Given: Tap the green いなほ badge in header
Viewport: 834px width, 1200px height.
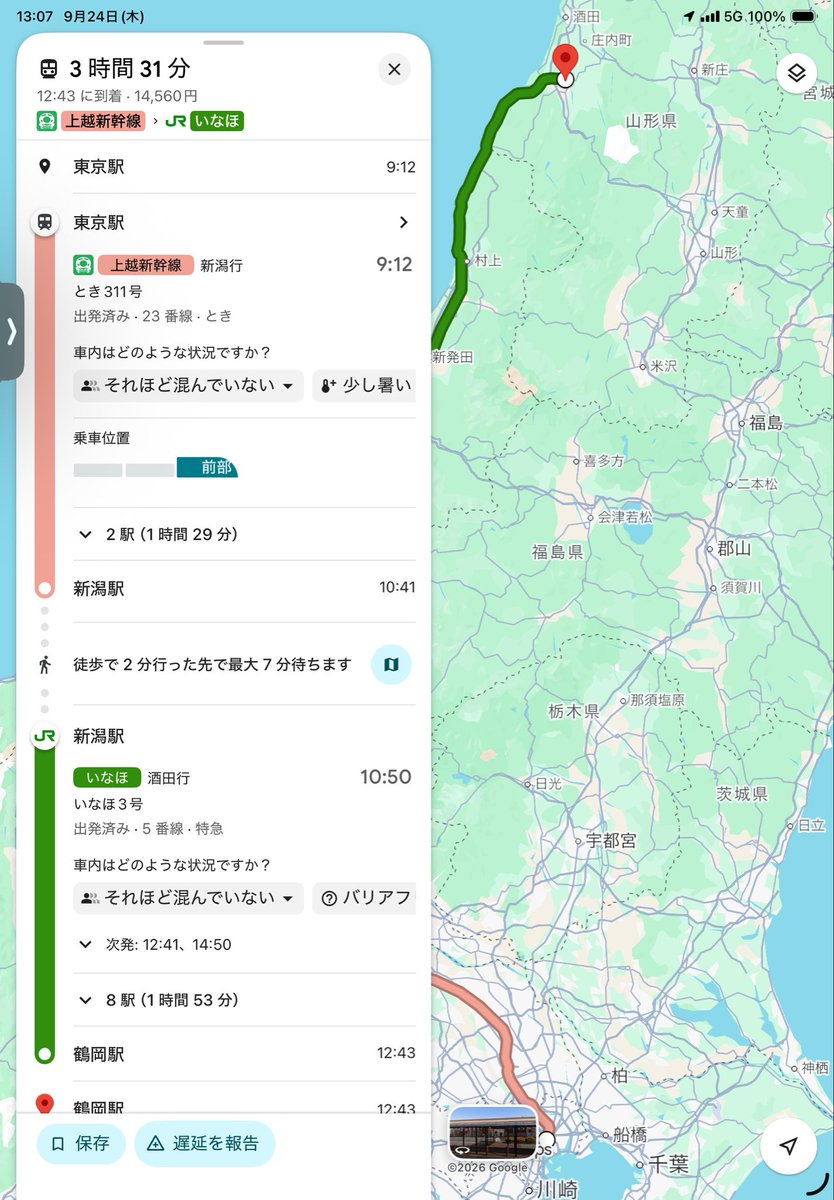Looking at the screenshot, I should 217,121.
